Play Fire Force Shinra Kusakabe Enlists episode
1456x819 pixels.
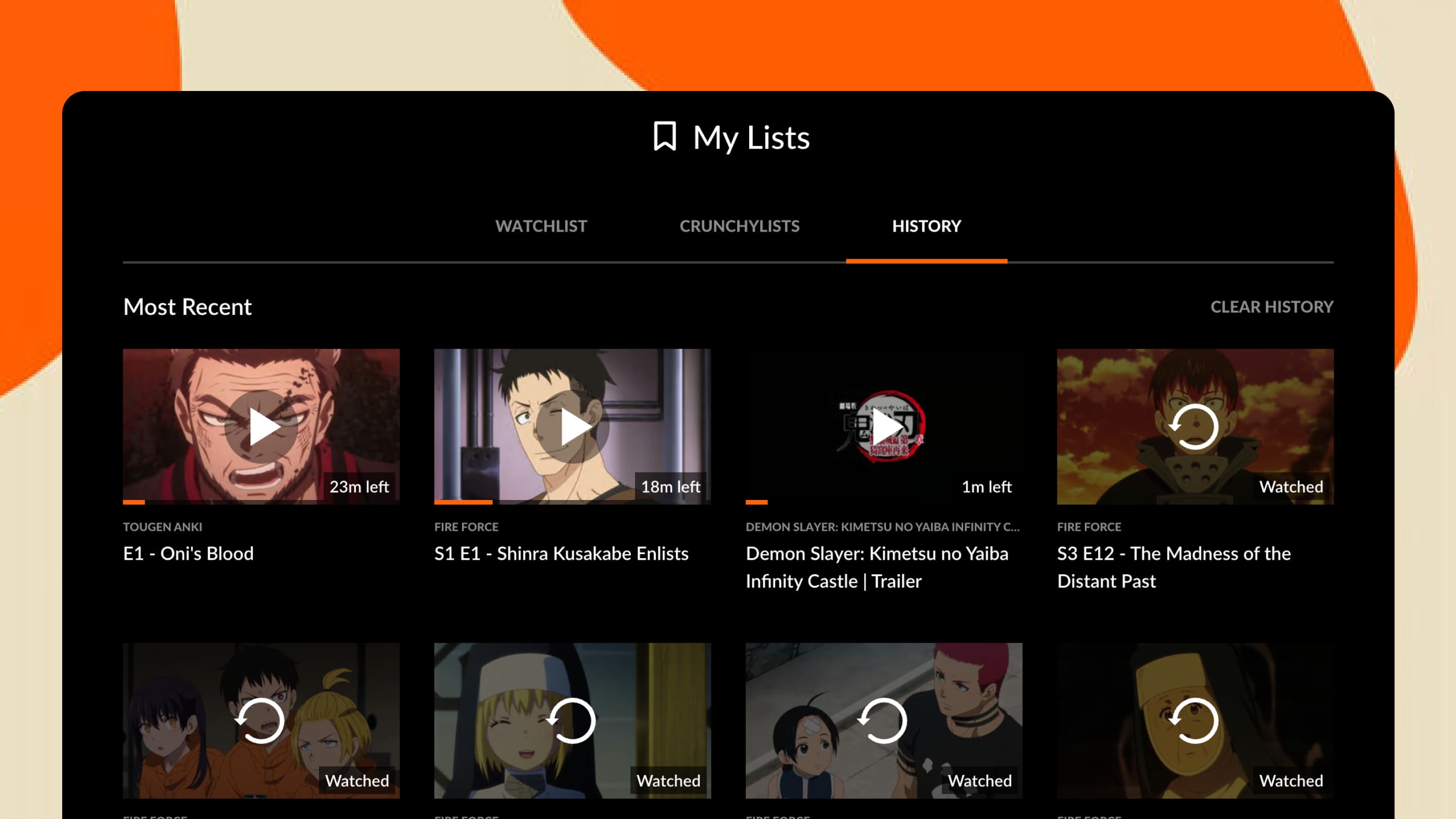point(572,427)
